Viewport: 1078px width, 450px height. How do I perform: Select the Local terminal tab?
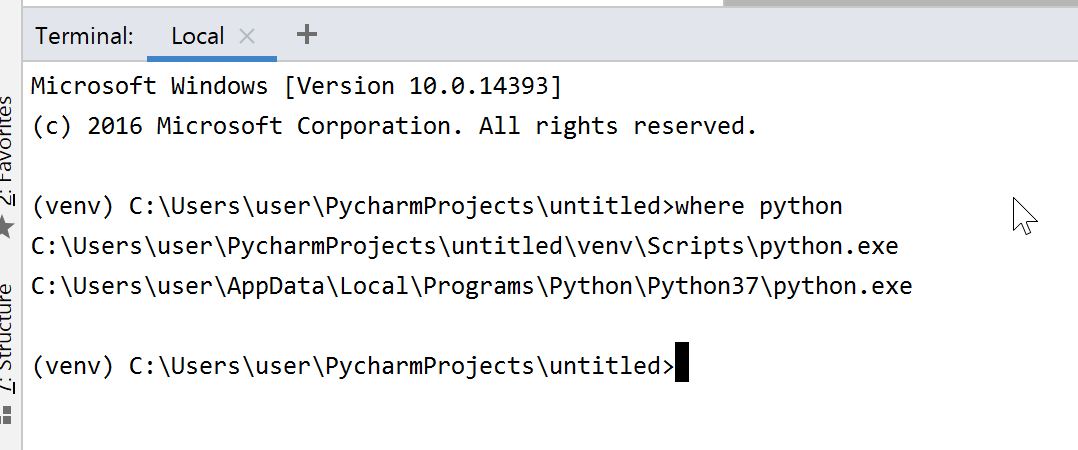[x=197, y=36]
